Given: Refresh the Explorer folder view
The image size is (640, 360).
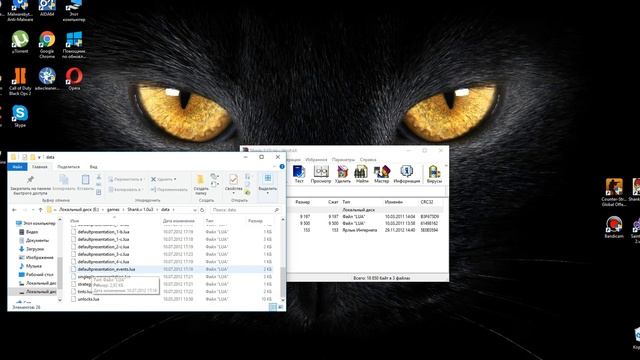Looking at the screenshot, I should (x=202, y=210).
